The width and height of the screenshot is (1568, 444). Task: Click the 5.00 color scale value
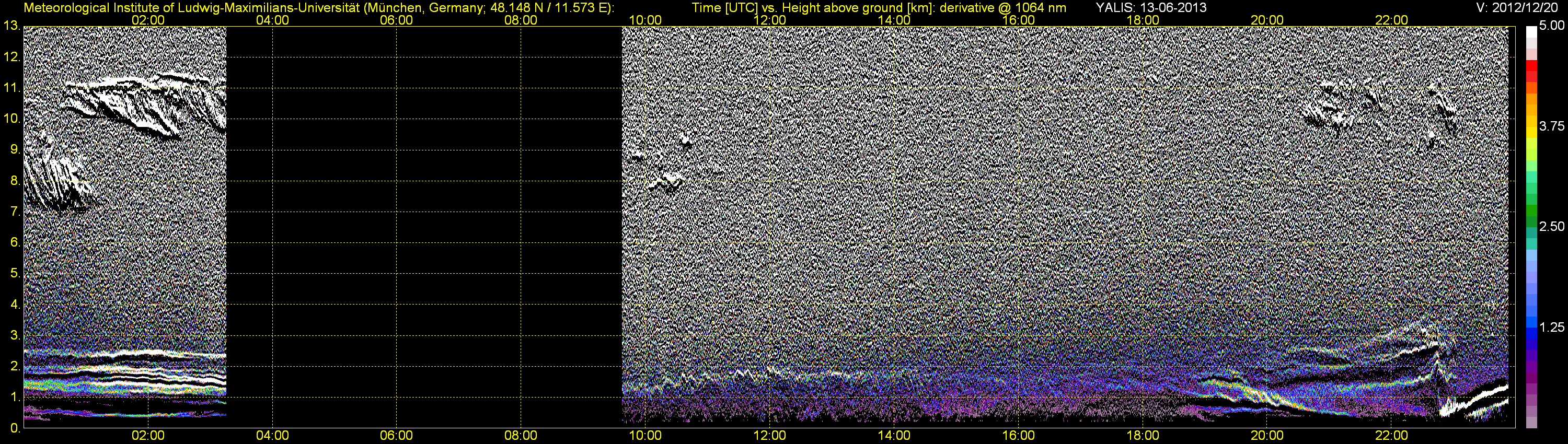1552,26
